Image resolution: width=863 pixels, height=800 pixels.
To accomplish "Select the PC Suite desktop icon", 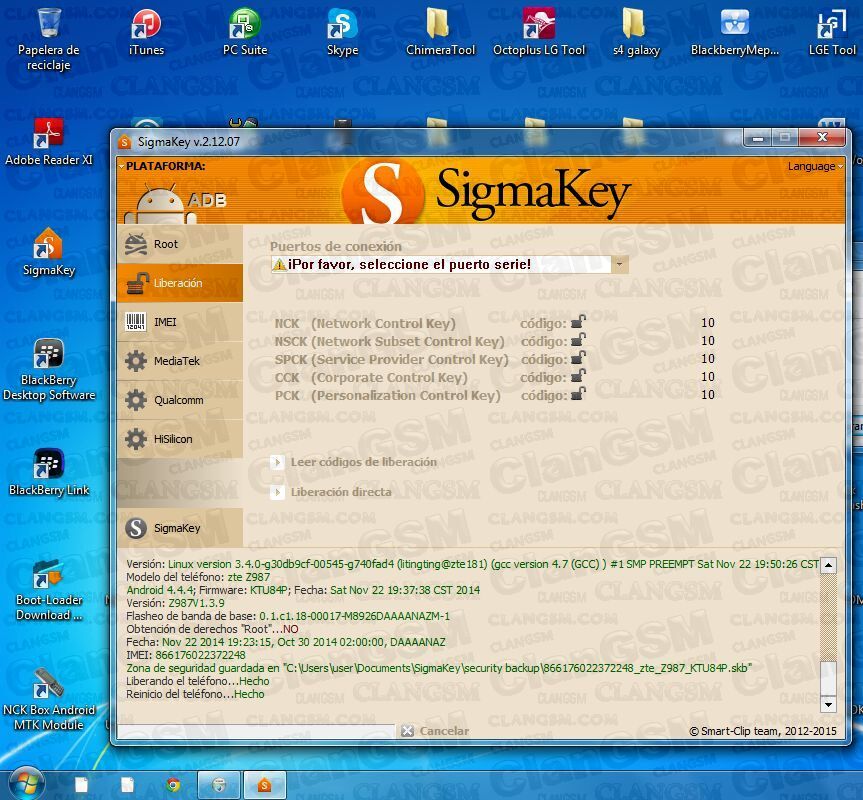I will tap(245, 33).
